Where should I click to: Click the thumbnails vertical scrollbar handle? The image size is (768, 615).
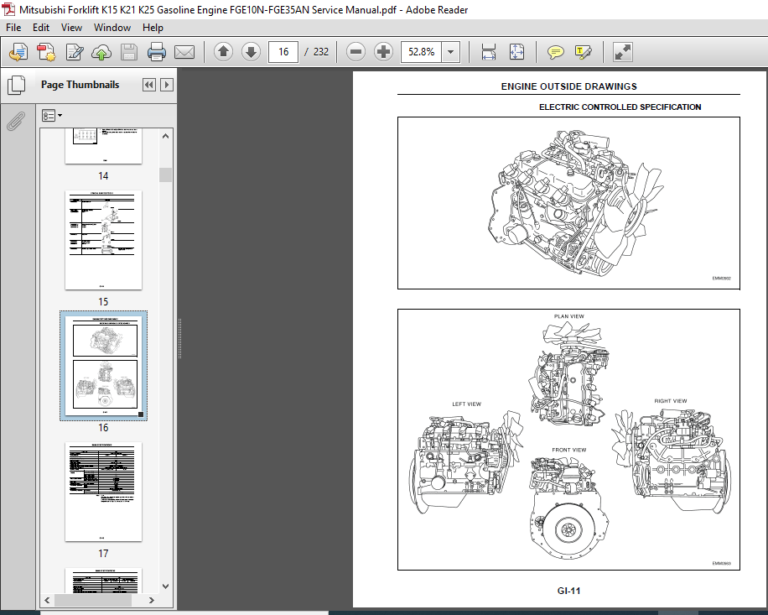coord(166,175)
